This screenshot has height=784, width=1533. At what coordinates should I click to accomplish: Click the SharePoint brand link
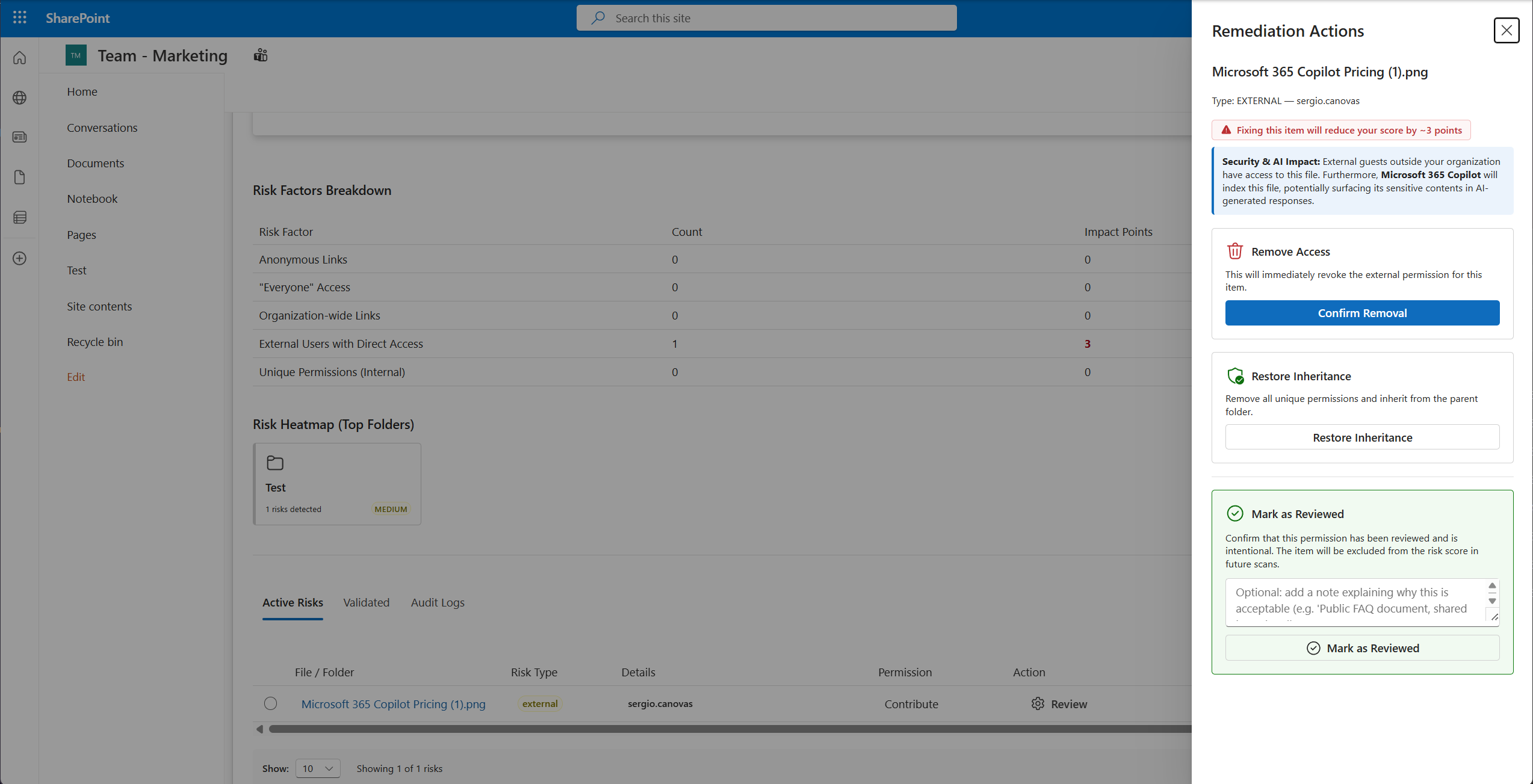coord(78,18)
